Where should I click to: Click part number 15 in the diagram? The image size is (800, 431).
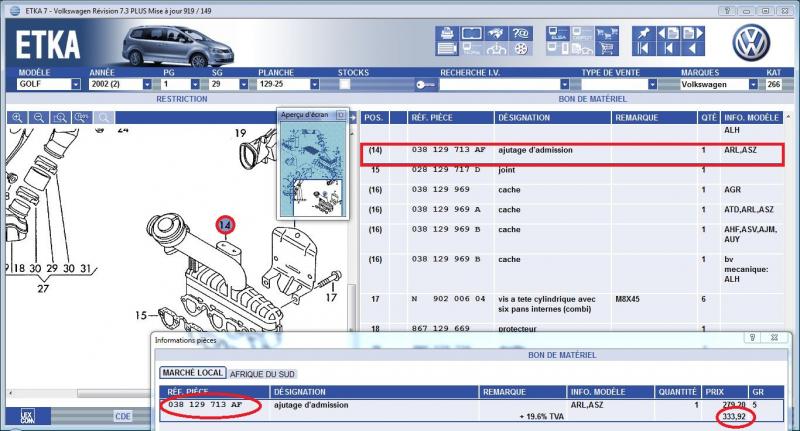[x=141, y=316]
